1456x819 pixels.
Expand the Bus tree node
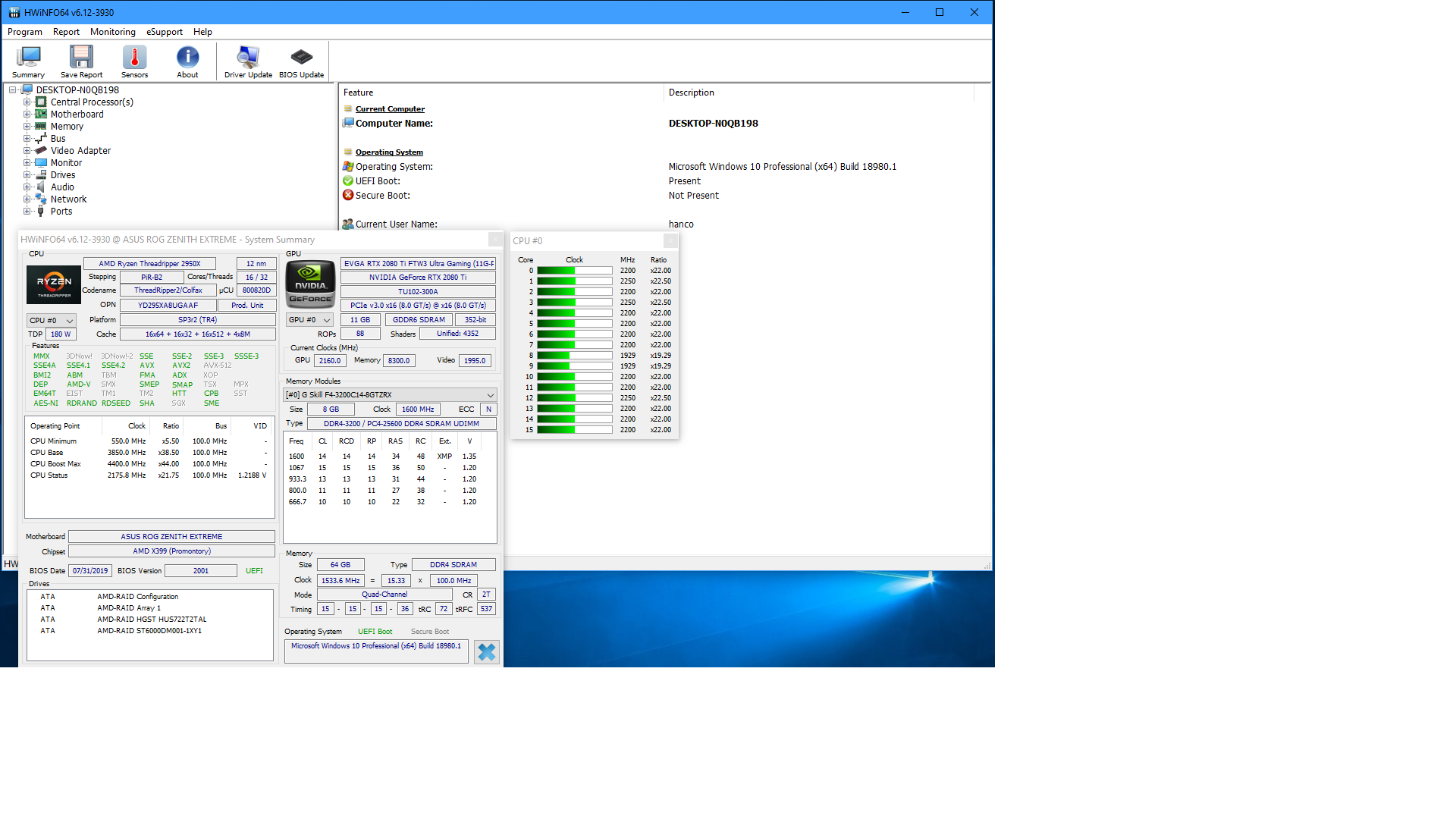coord(27,138)
